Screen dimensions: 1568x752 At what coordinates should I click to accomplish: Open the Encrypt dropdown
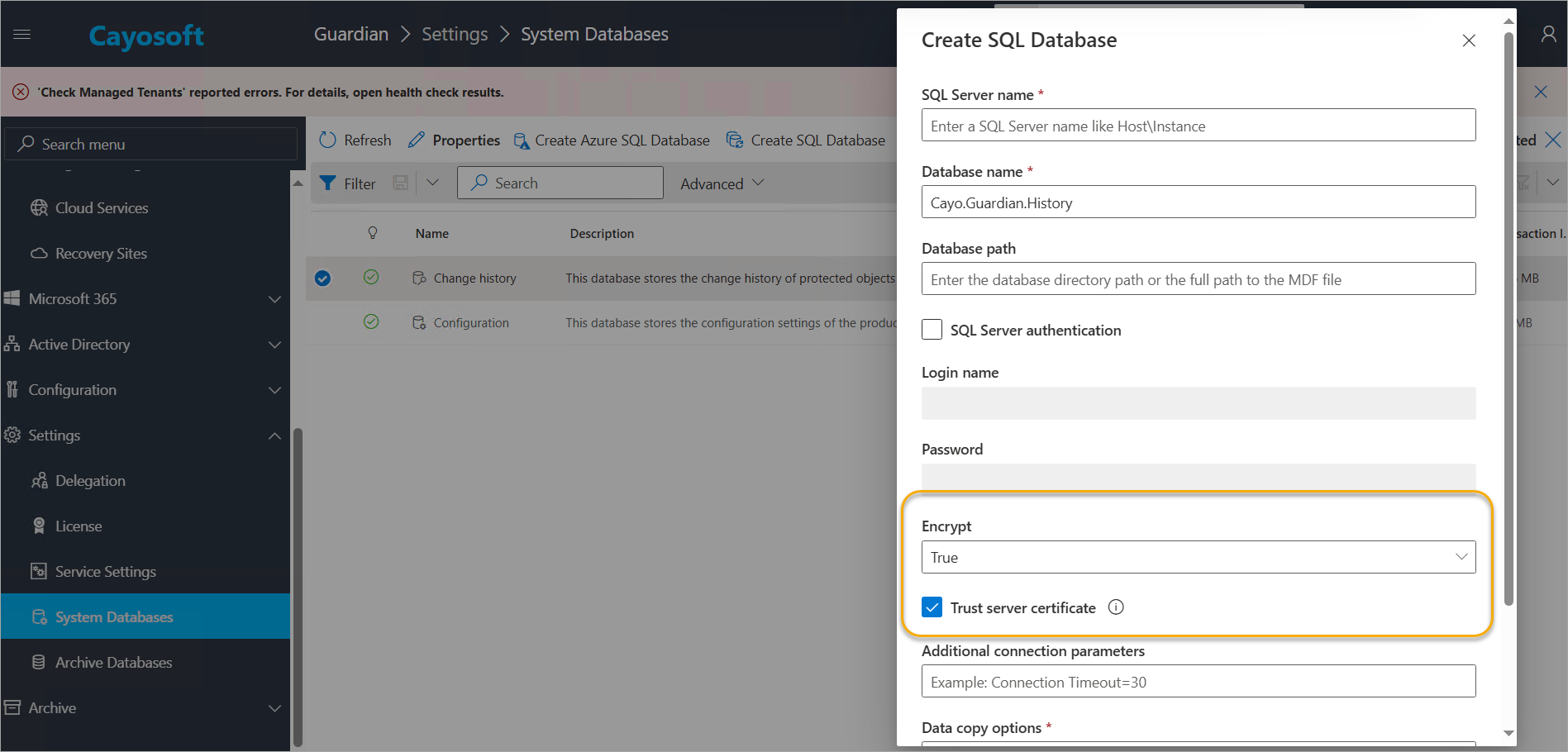(1199, 557)
